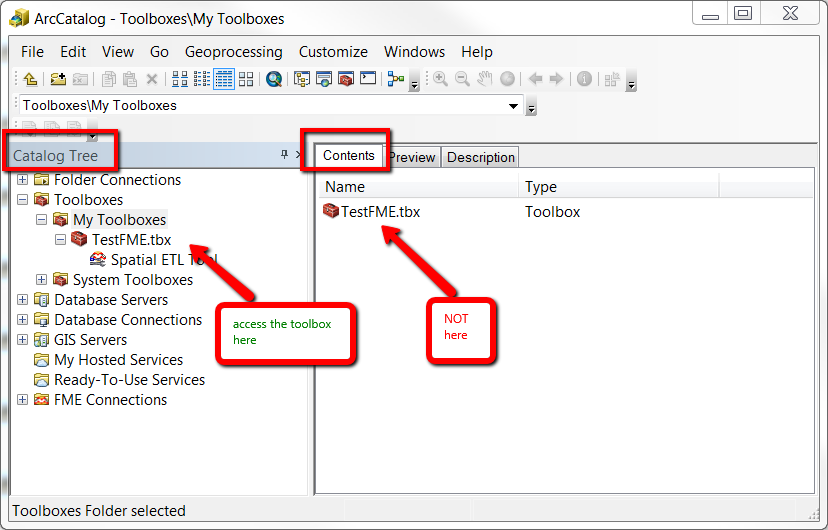
Task: Open the Location combo box dropdown arrow
Action: click(513, 106)
